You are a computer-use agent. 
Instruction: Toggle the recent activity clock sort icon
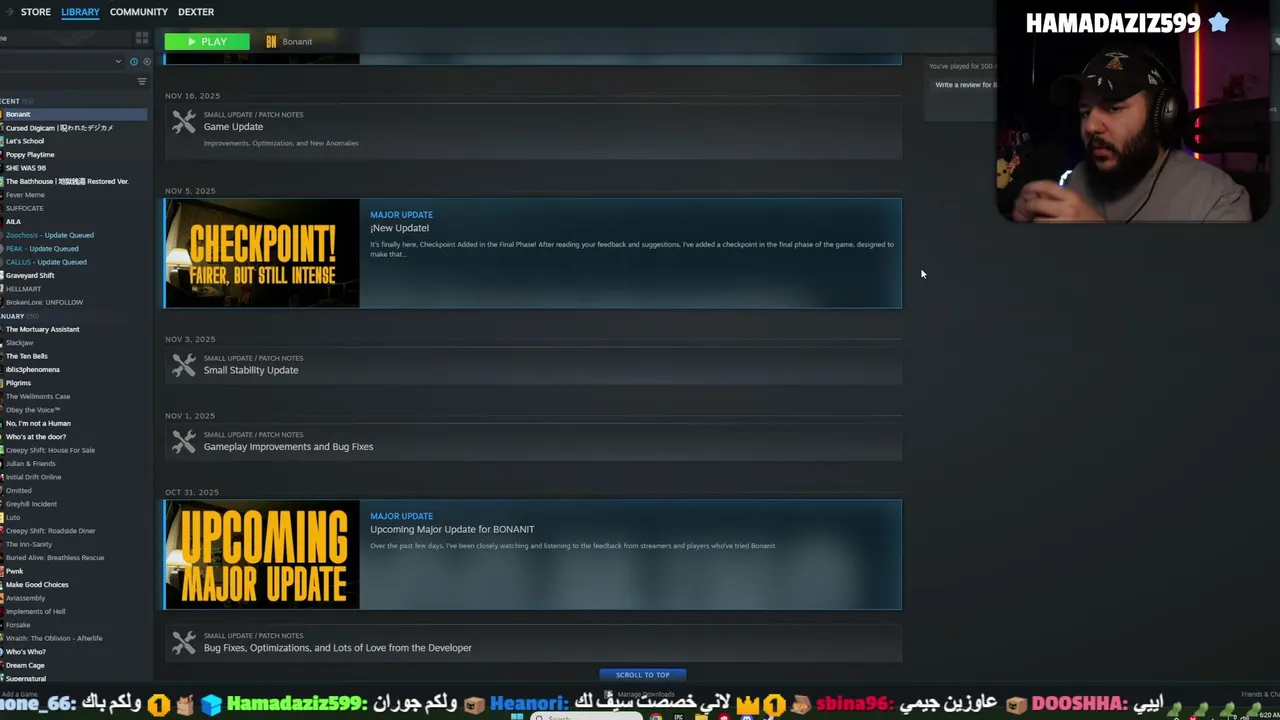tap(134, 61)
